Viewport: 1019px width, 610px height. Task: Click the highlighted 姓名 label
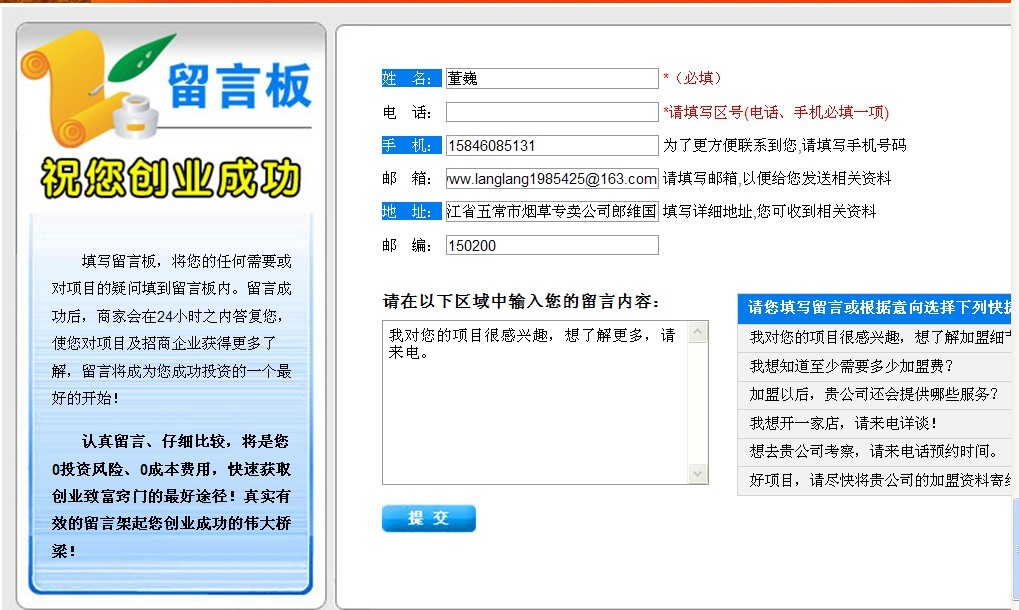pos(411,79)
